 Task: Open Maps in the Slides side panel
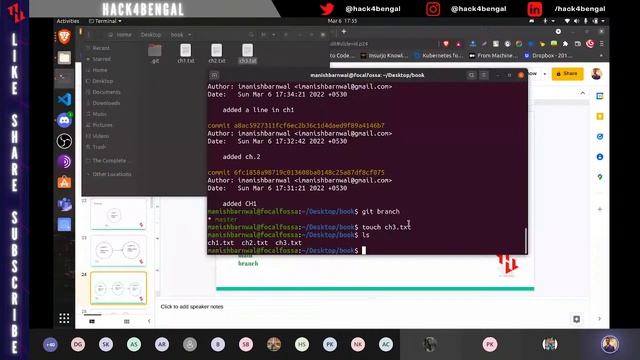pos(600,177)
